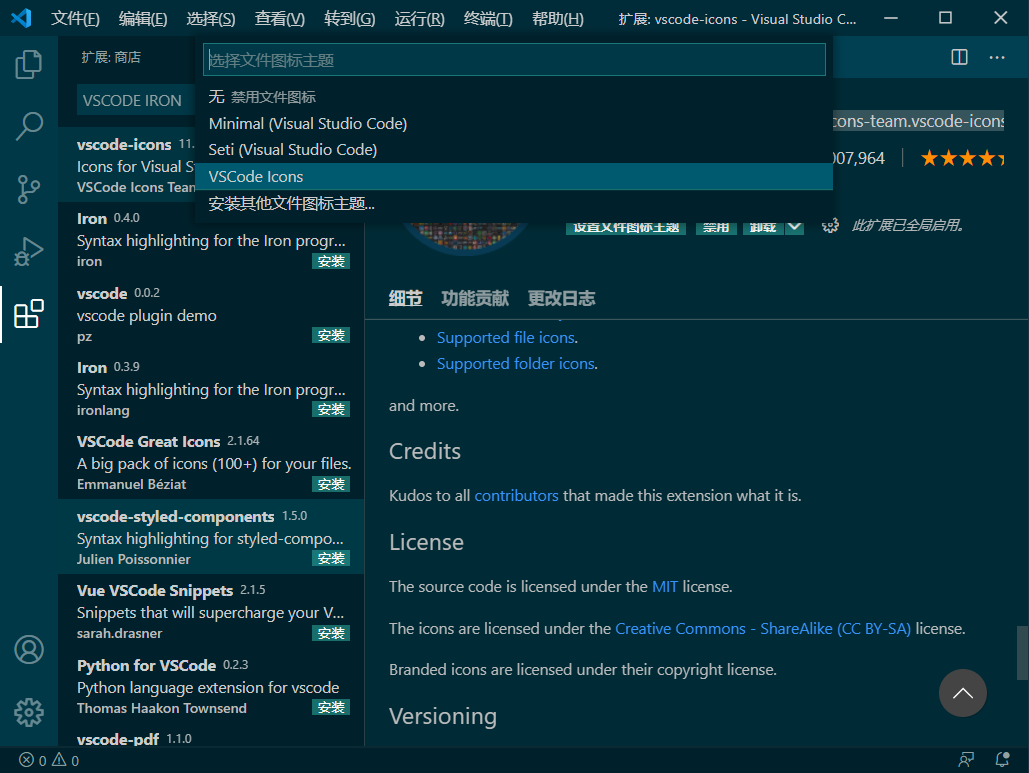
Task: Focus the 选择文件图标主题 input box
Action: coord(514,60)
